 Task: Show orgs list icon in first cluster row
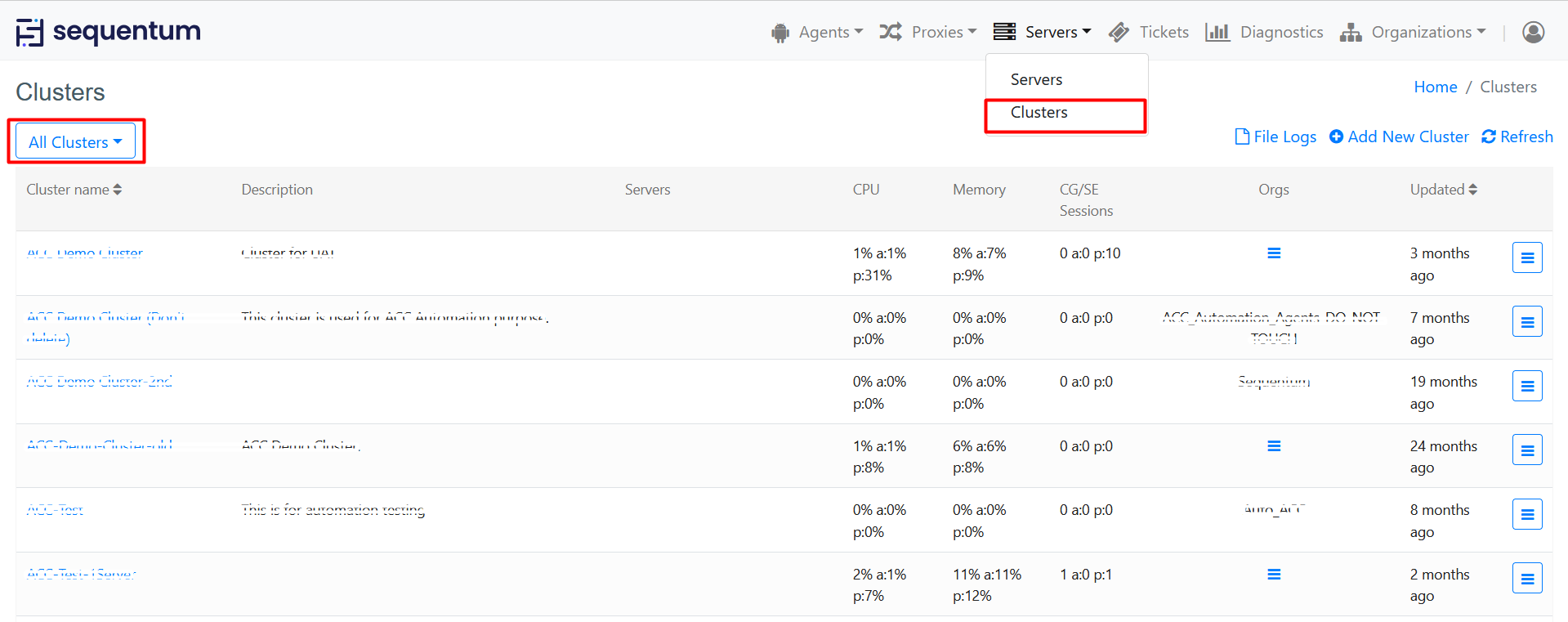point(1273,253)
